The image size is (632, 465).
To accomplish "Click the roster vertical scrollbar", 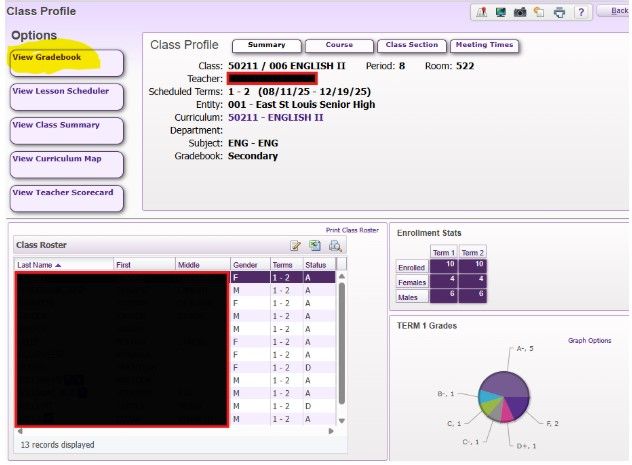I will (341, 340).
